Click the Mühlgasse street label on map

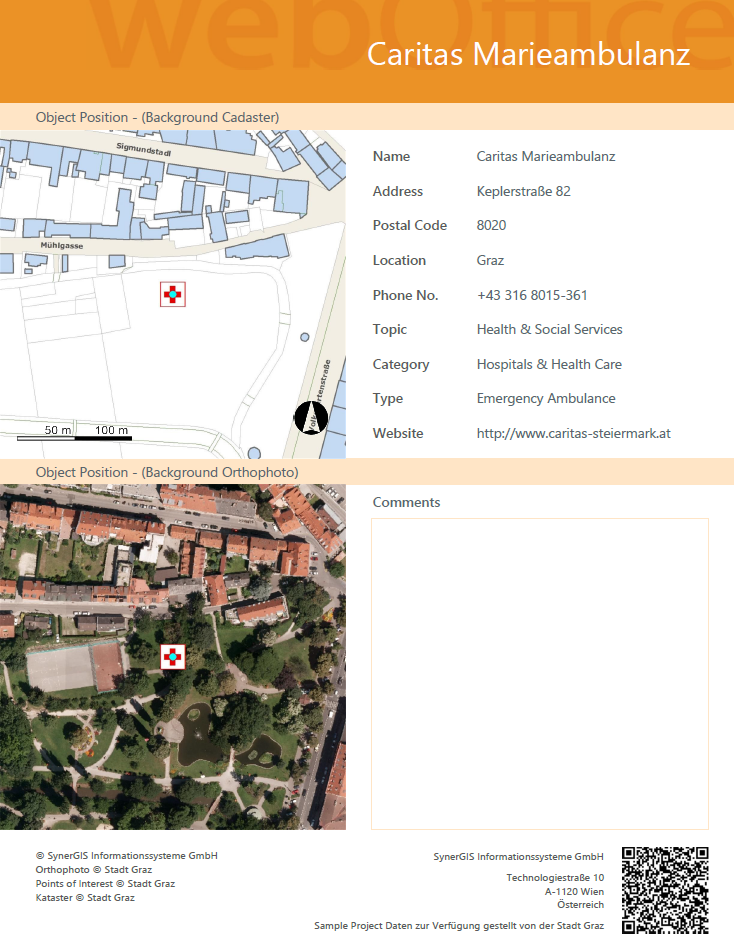62,245
